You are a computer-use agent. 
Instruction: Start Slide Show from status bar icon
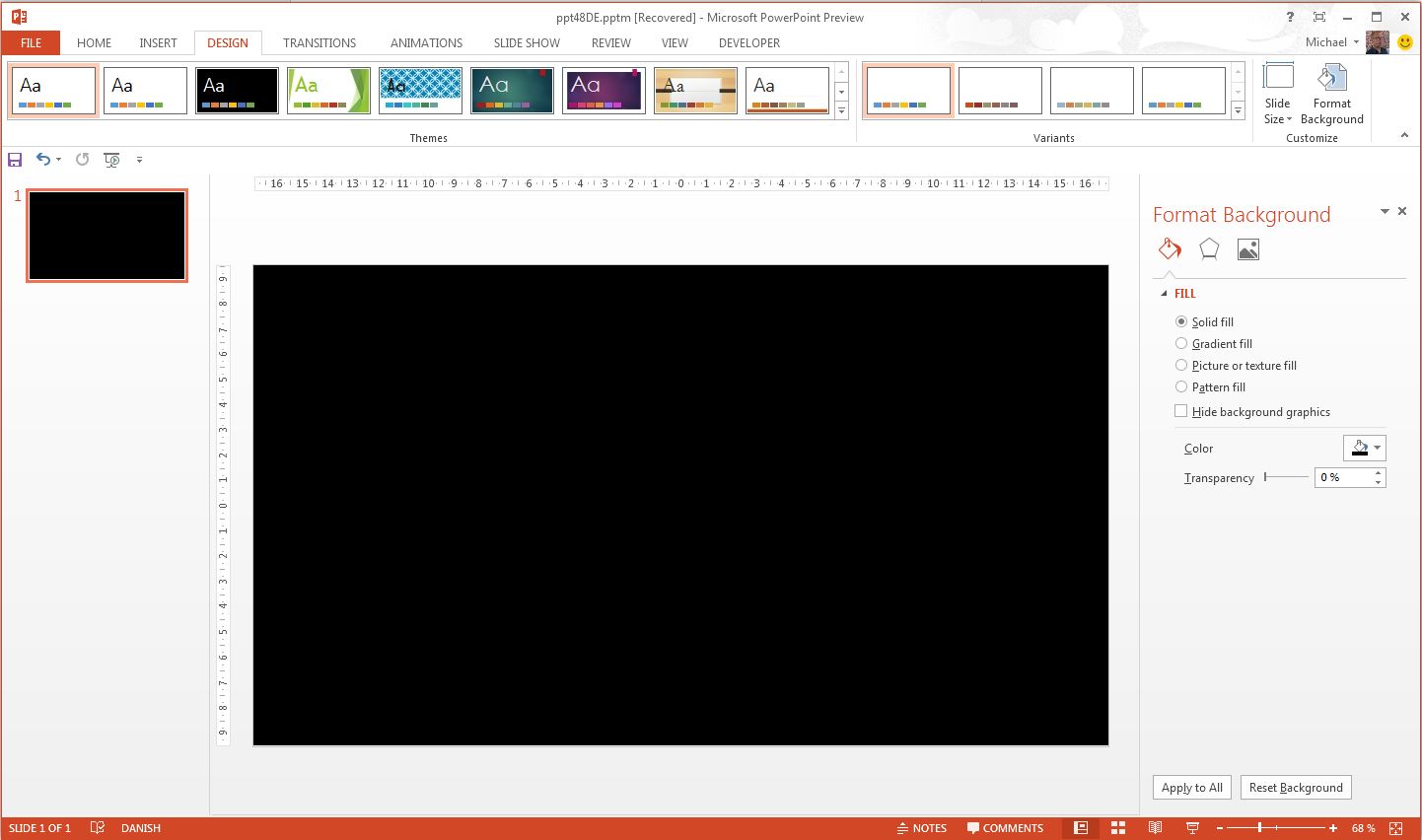click(x=1191, y=828)
